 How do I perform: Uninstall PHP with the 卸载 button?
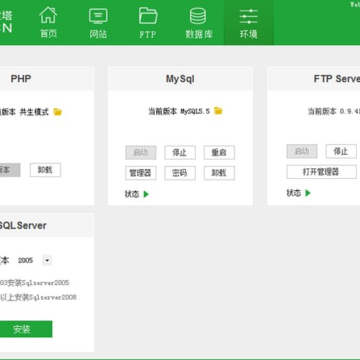(x=45, y=170)
